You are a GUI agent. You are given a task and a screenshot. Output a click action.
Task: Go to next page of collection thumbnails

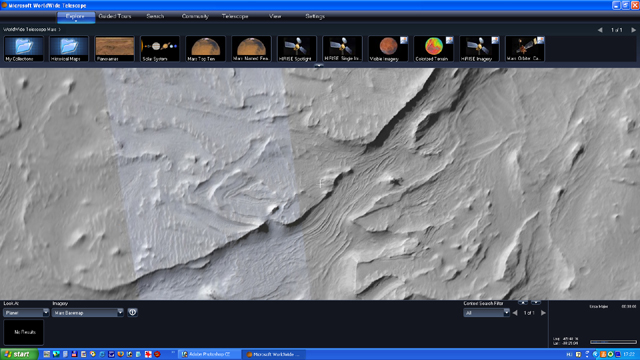(633, 30)
